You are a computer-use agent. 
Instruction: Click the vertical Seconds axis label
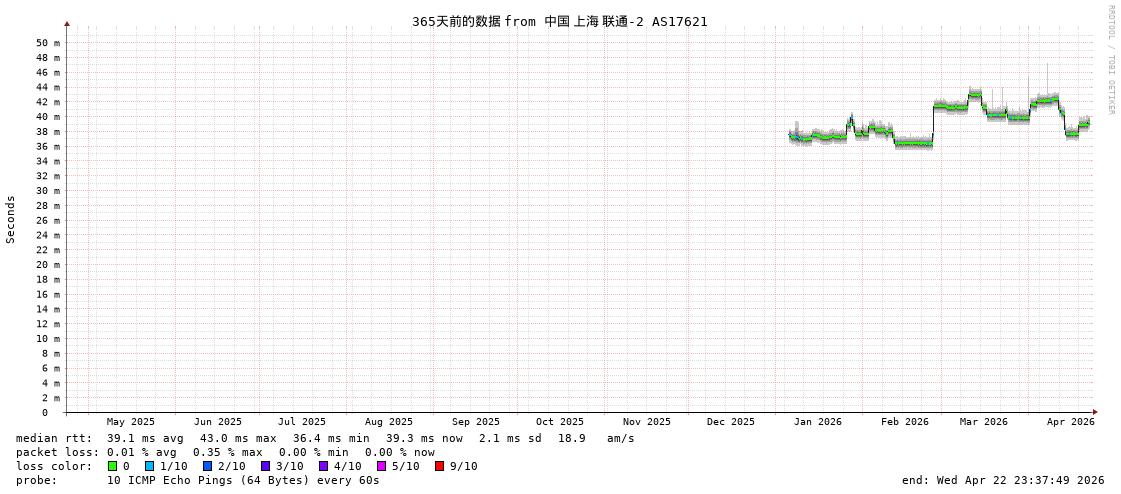tap(11, 219)
